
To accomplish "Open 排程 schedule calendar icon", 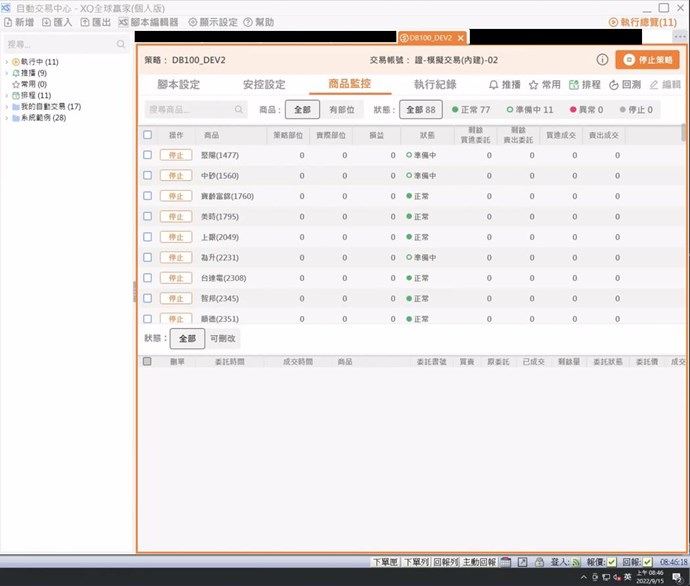I will (574, 85).
